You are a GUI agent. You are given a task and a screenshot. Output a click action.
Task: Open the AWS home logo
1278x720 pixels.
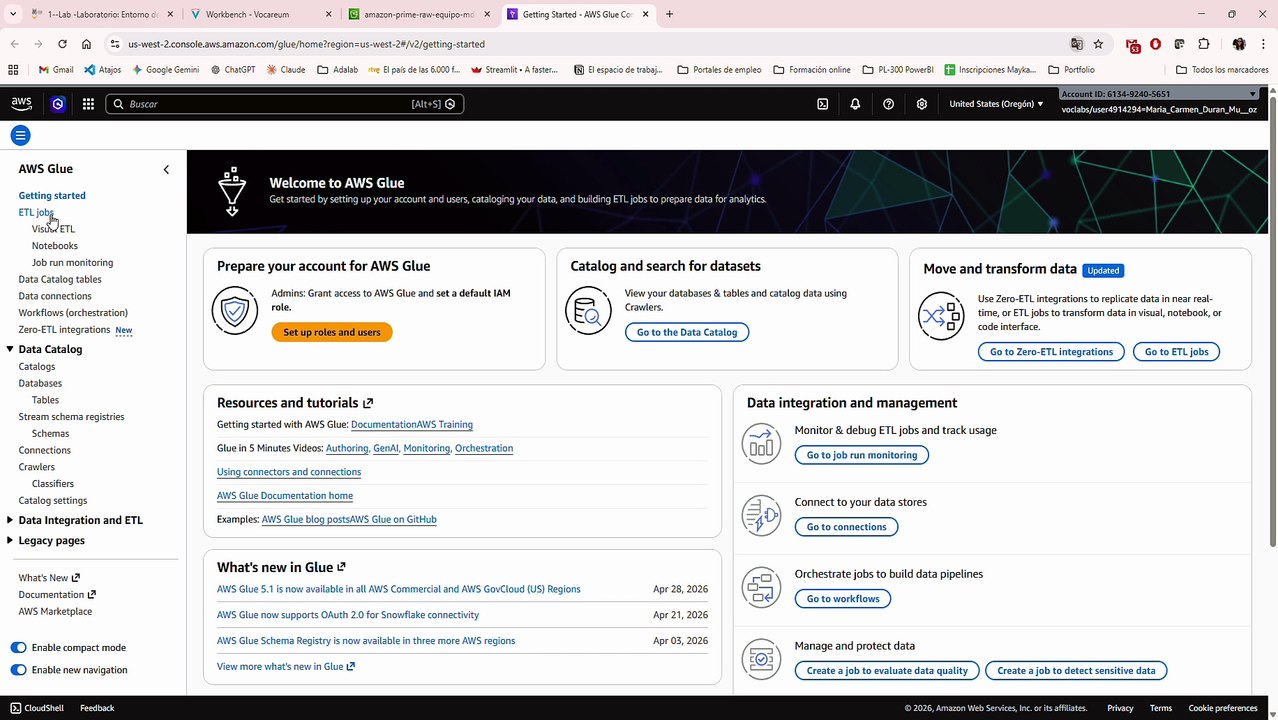tap(22, 104)
